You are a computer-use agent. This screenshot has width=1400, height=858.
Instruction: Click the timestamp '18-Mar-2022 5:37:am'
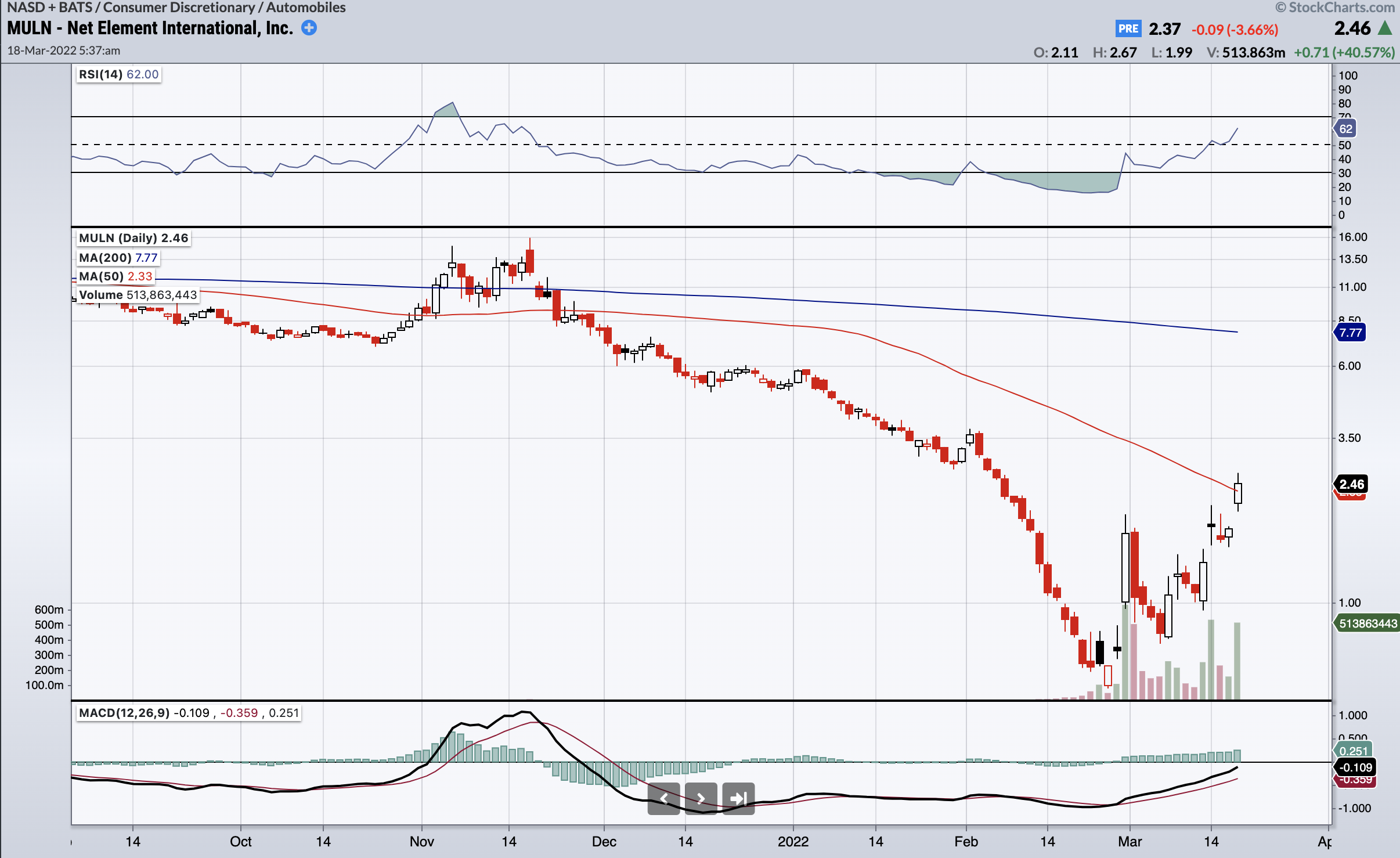point(64,51)
